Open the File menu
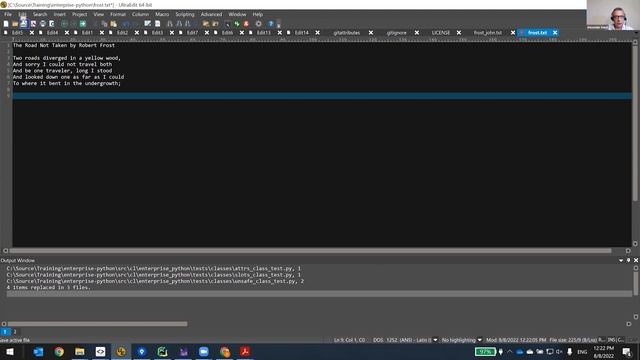This screenshot has height=360, width=640. coord(8,14)
